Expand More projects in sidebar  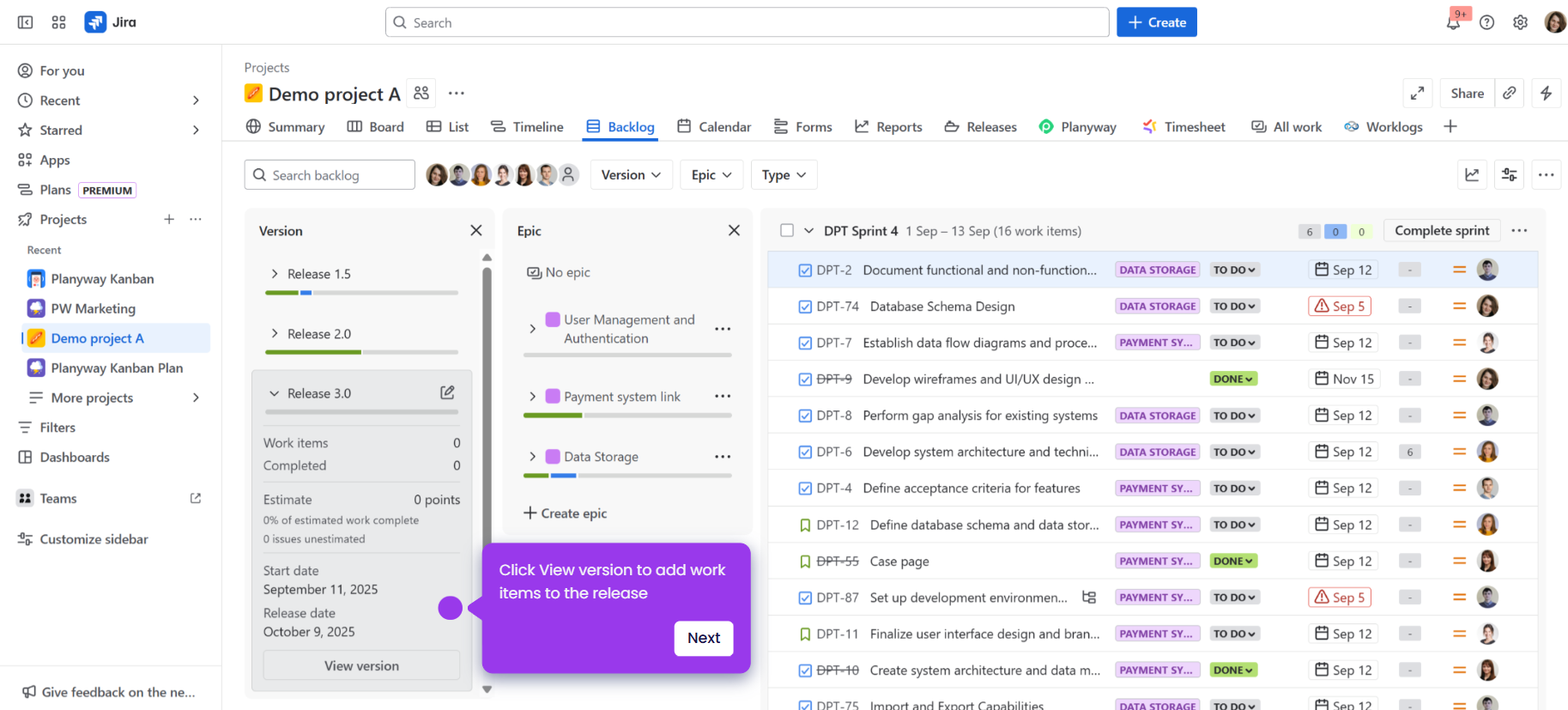pyautogui.click(x=196, y=397)
